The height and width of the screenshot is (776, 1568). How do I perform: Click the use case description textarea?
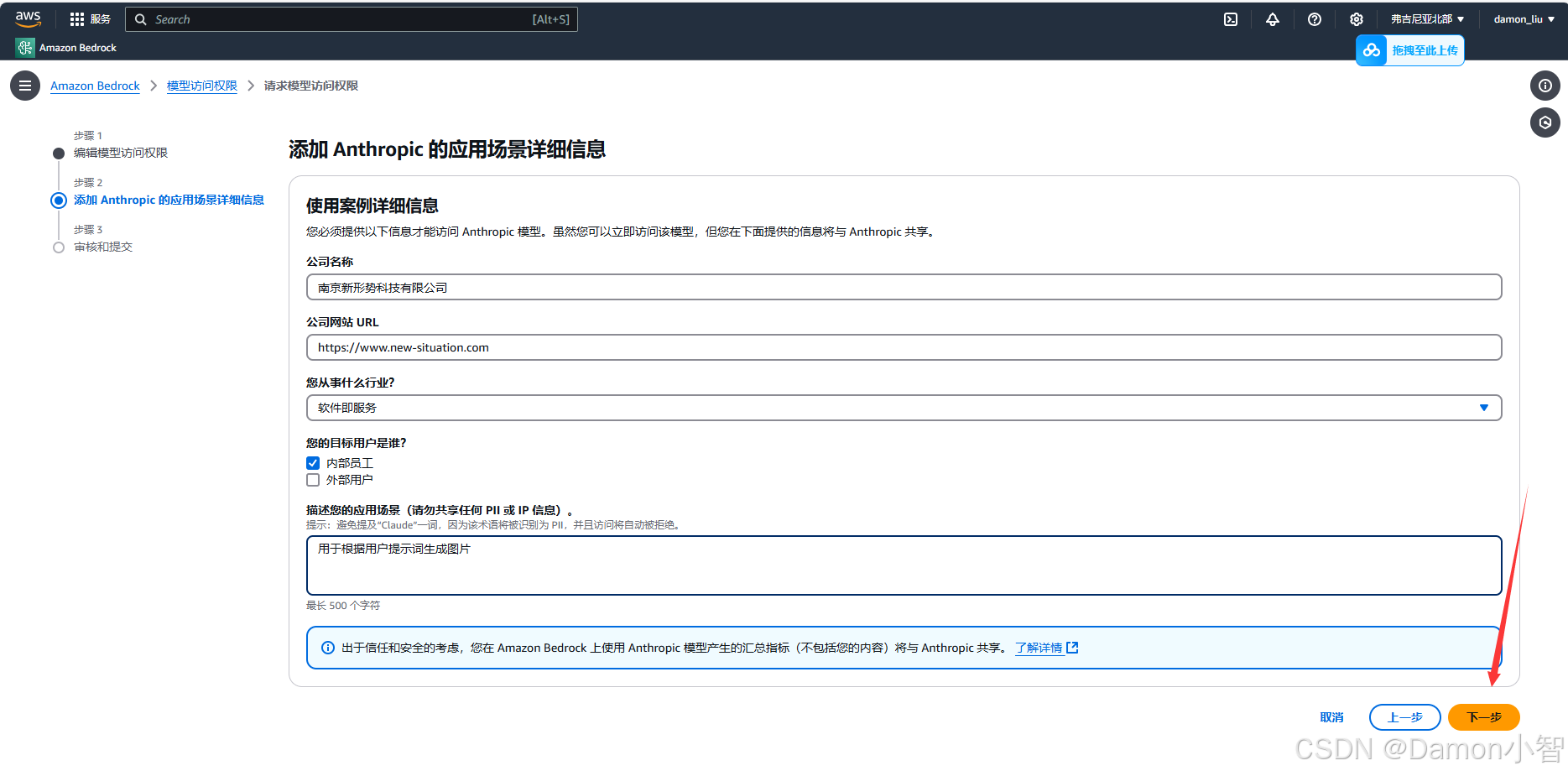pyautogui.click(x=904, y=565)
